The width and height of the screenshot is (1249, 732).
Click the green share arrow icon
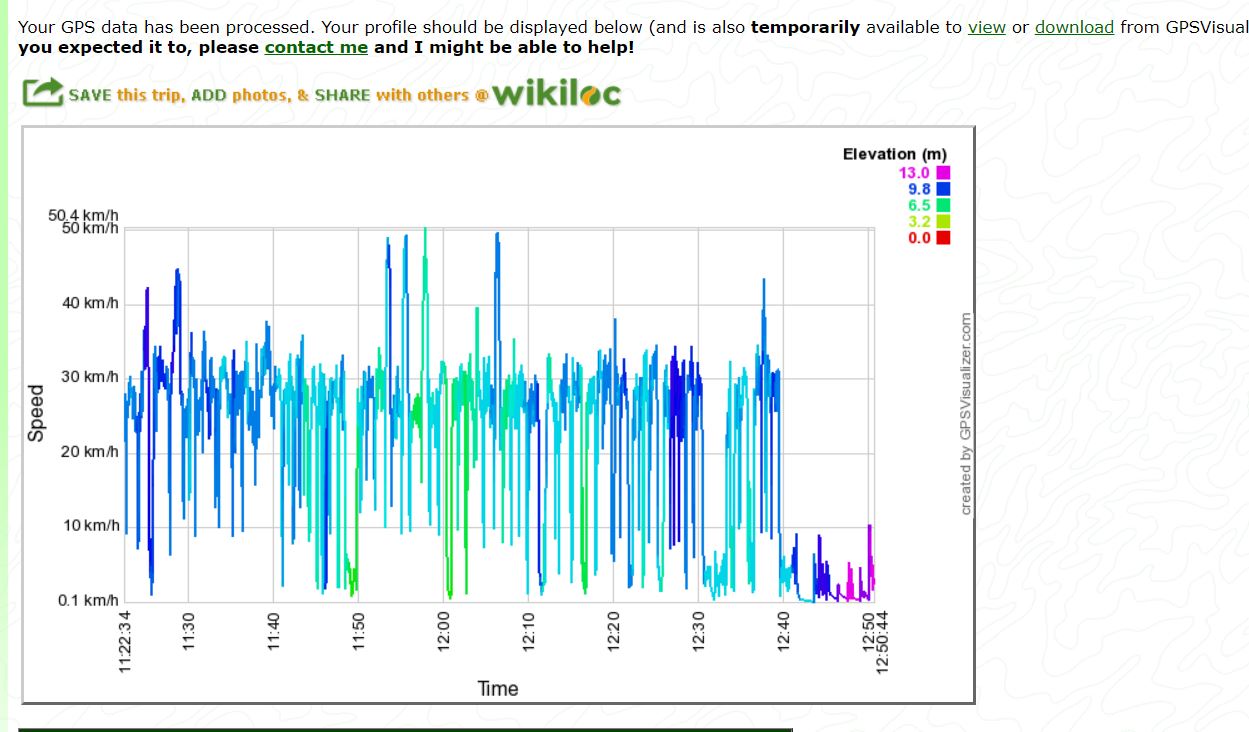click(x=43, y=93)
